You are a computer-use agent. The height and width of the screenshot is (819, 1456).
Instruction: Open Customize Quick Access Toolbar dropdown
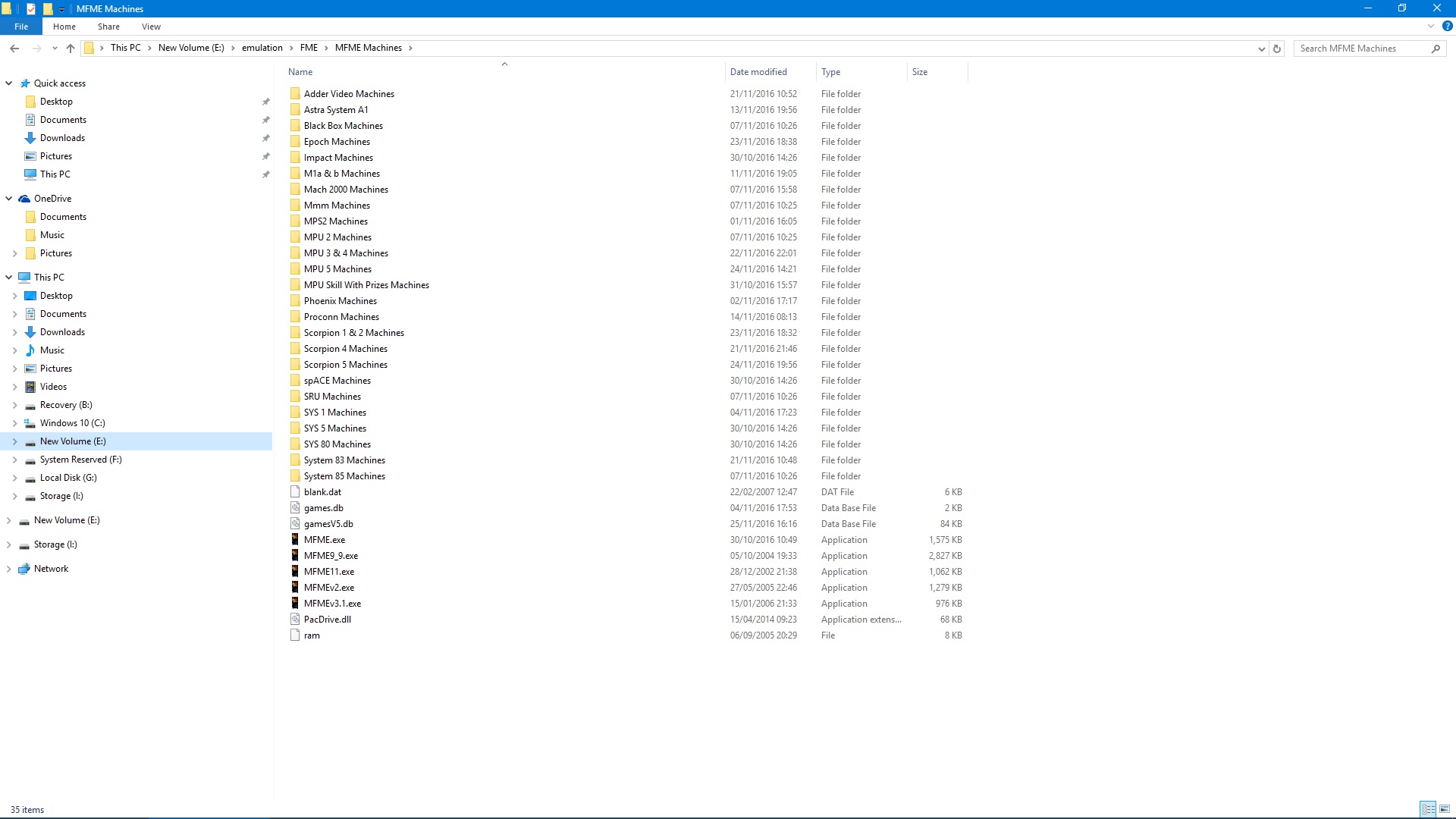(61, 9)
